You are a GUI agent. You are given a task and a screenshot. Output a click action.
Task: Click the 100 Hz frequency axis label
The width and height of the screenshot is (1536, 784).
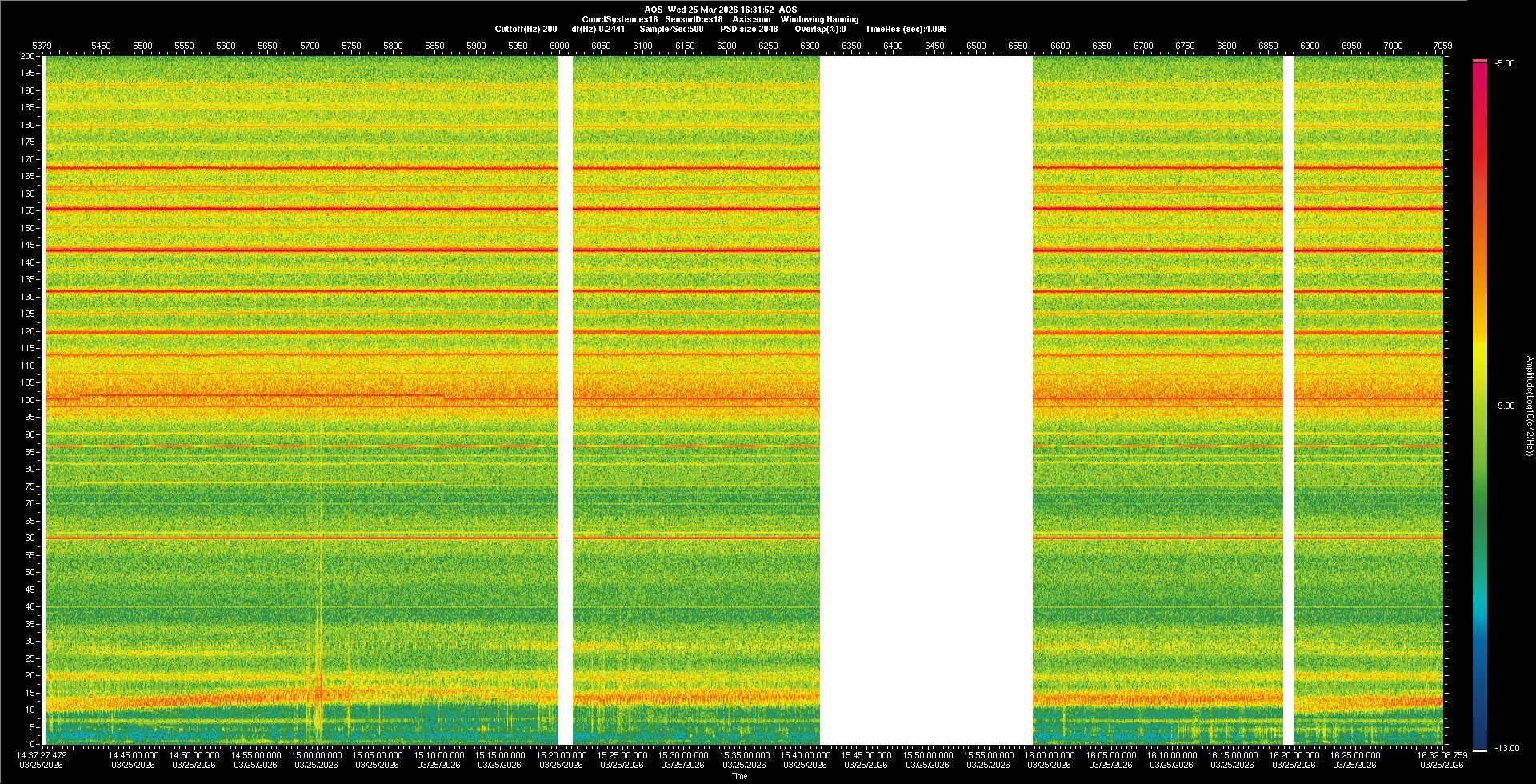[28, 400]
